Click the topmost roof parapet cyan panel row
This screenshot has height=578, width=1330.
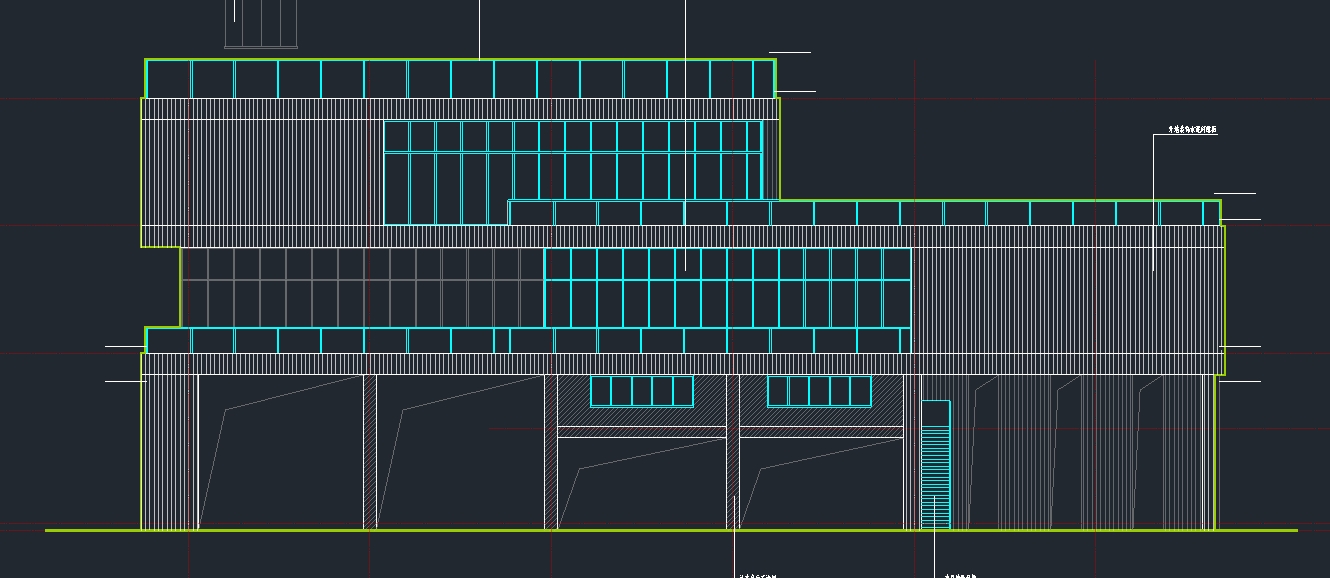pos(460,79)
